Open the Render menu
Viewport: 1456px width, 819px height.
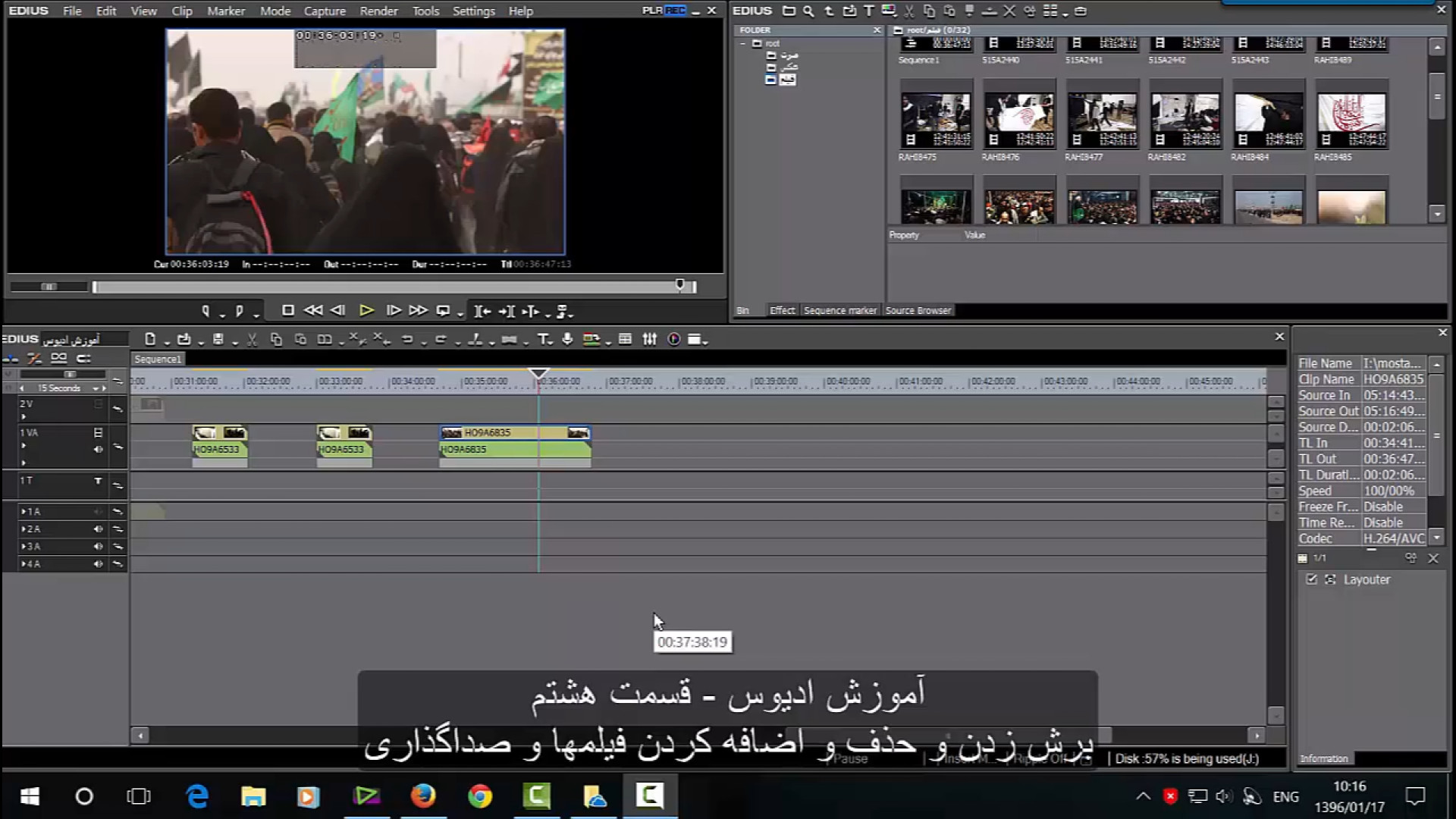(378, 11)
